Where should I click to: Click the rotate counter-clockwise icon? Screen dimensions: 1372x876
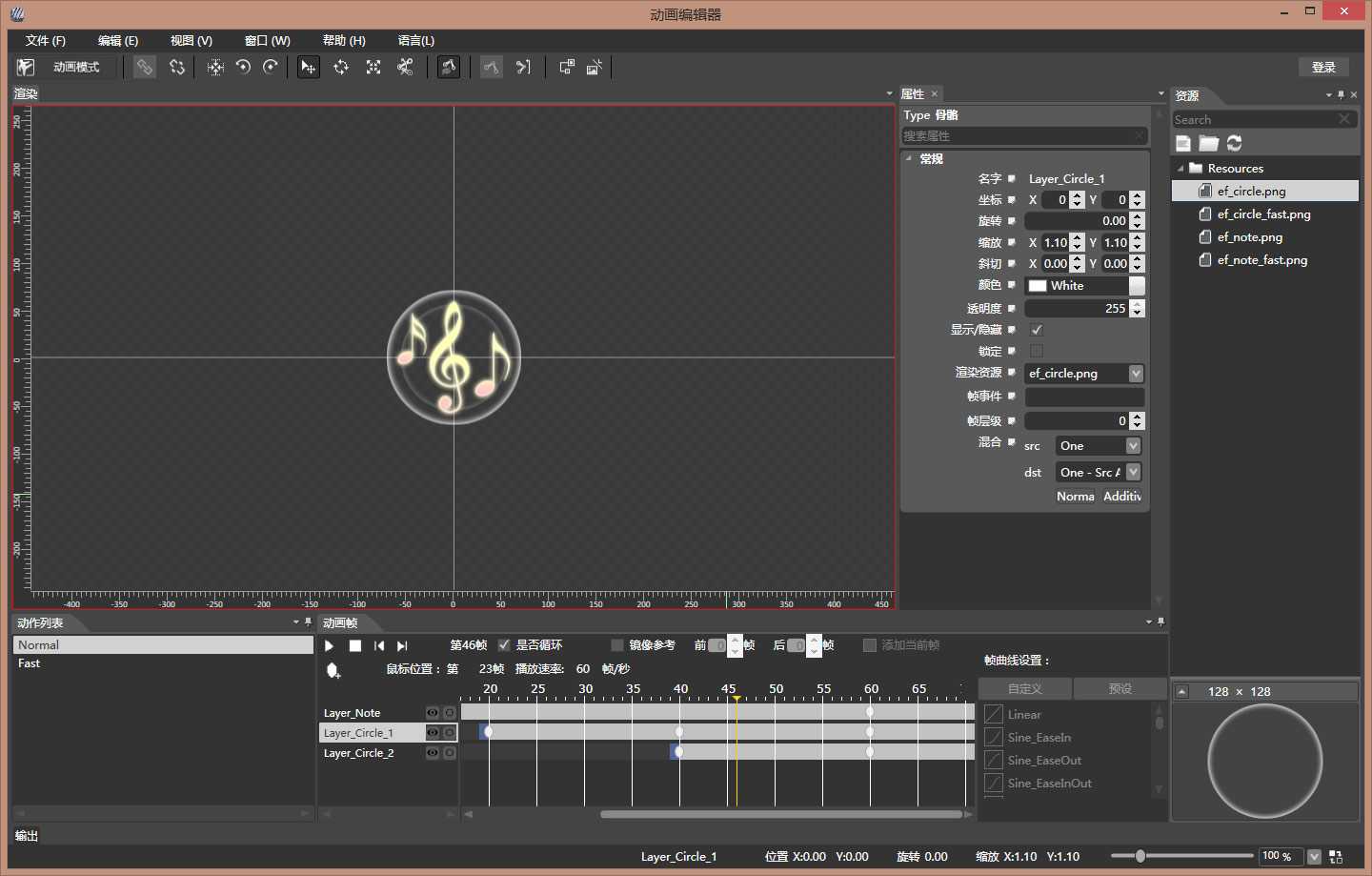243,67
